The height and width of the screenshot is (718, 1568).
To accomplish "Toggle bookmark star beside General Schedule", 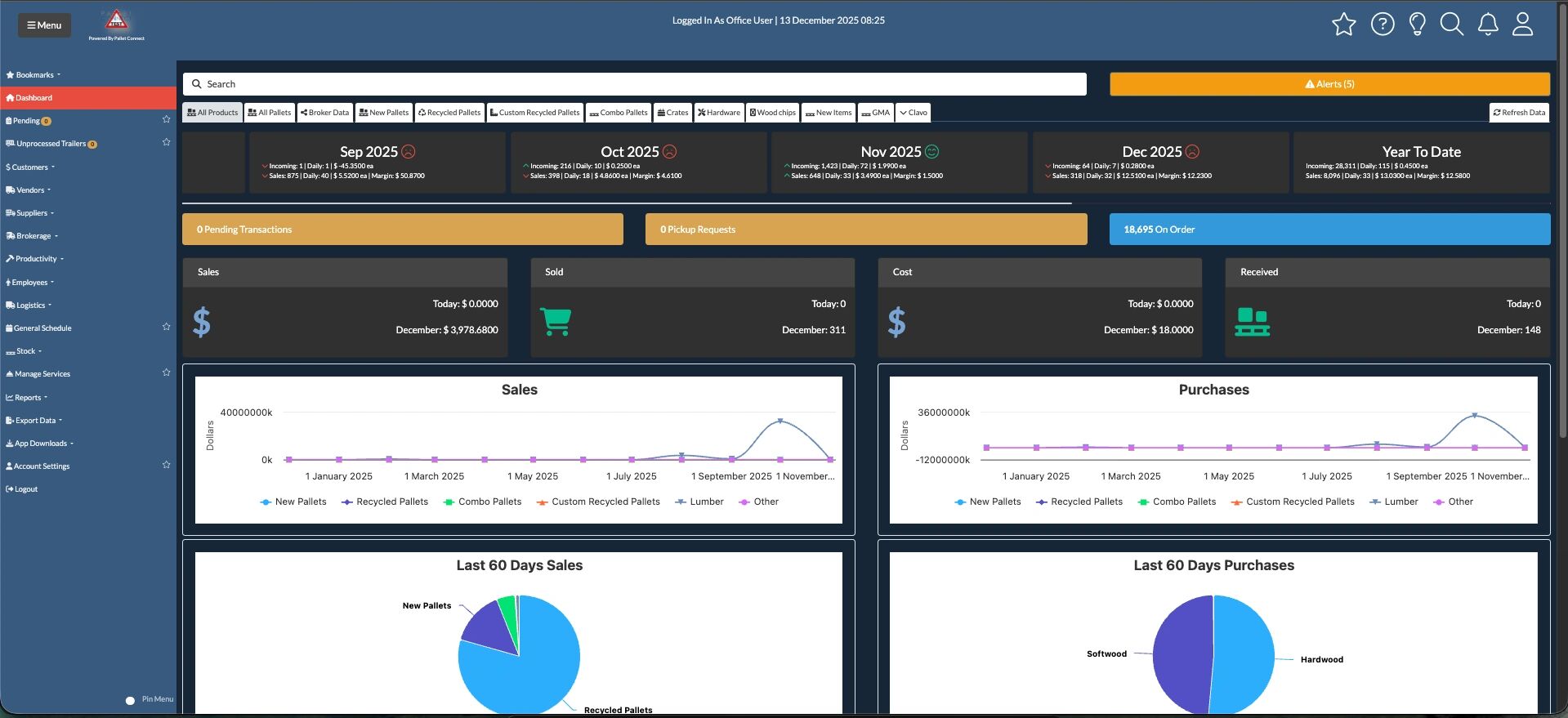I will pyautogui.click(x=166, y=327).
